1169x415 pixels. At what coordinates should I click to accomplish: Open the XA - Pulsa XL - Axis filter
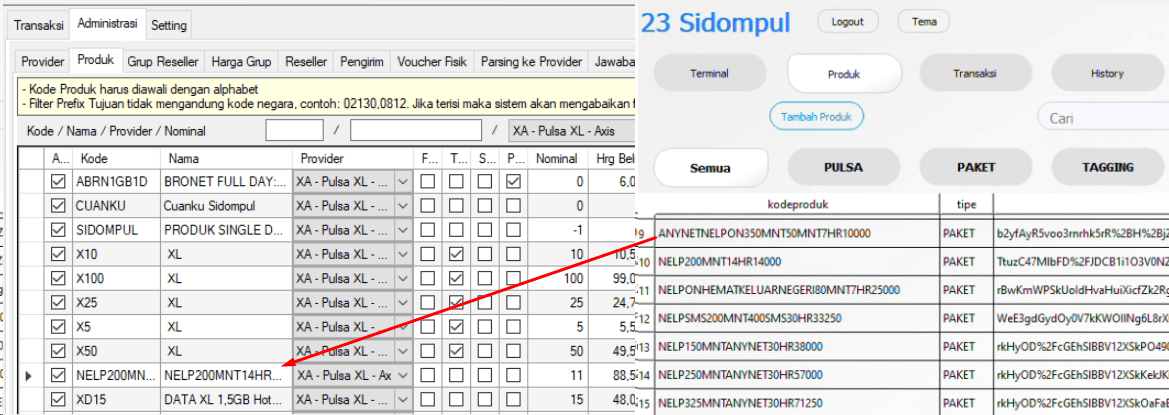coord(570,131)
